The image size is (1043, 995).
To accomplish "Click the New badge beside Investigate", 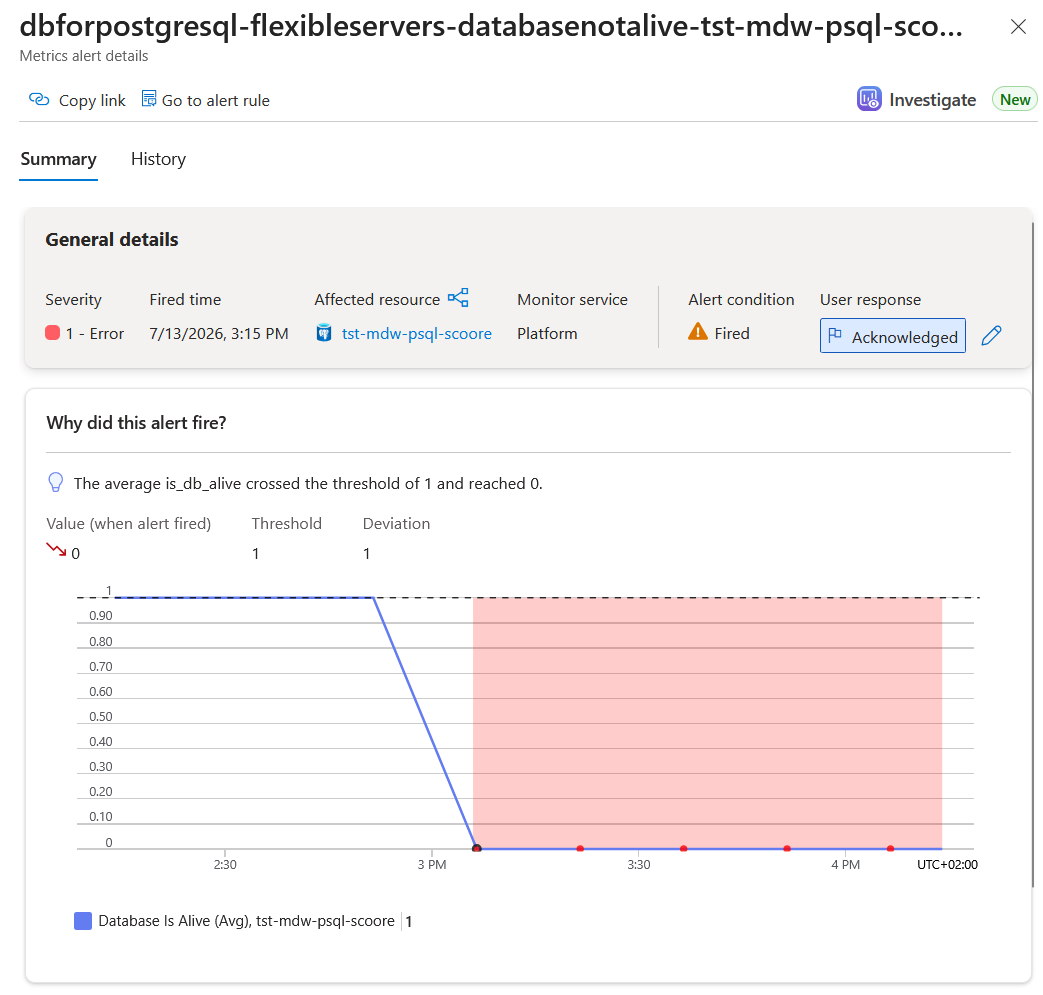I will (1014, 100).
